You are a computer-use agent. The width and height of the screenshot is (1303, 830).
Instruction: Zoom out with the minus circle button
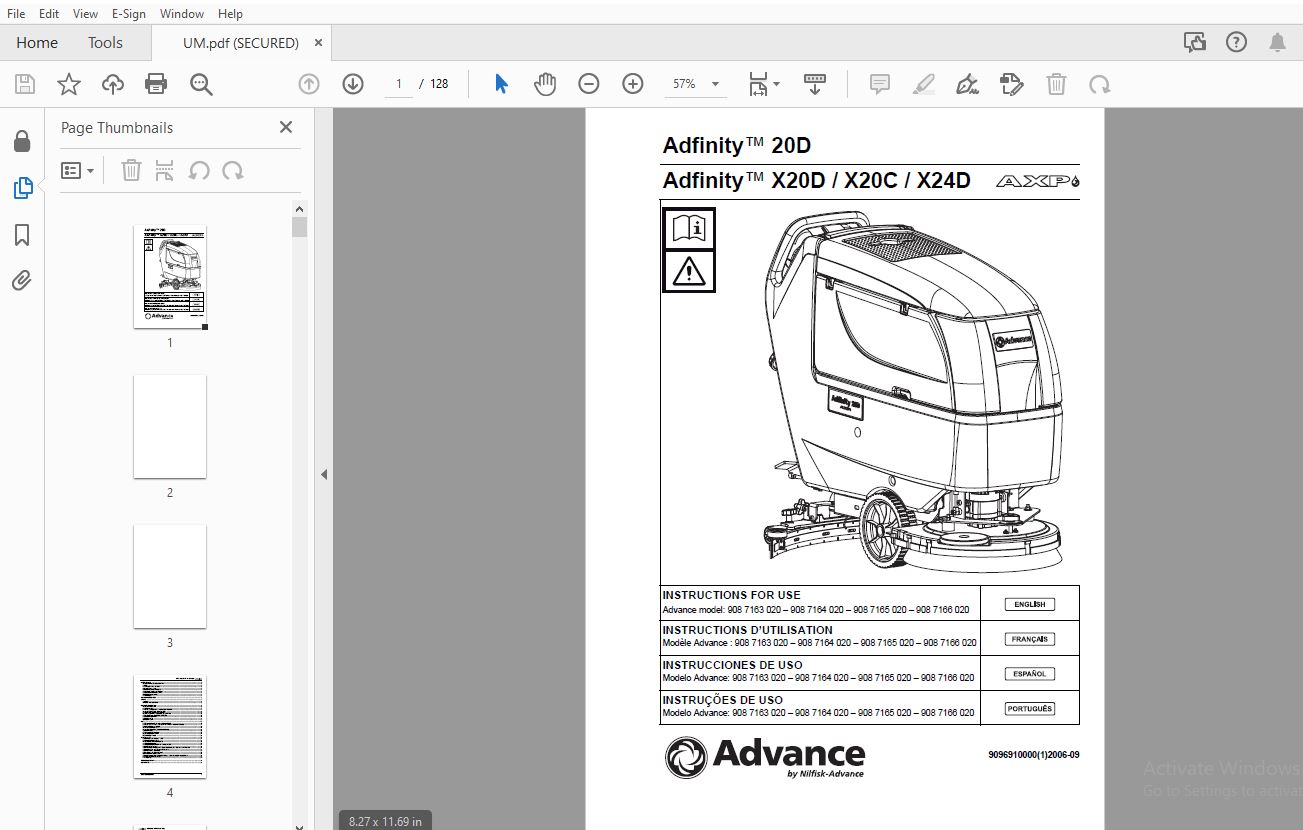pos(589,85)
